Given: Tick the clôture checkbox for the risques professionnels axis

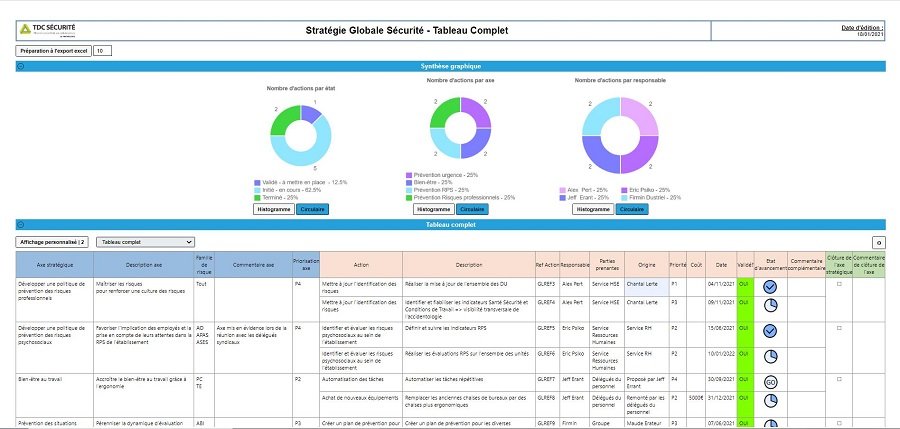Looking at the screenshot, I should tap(839, 284).
